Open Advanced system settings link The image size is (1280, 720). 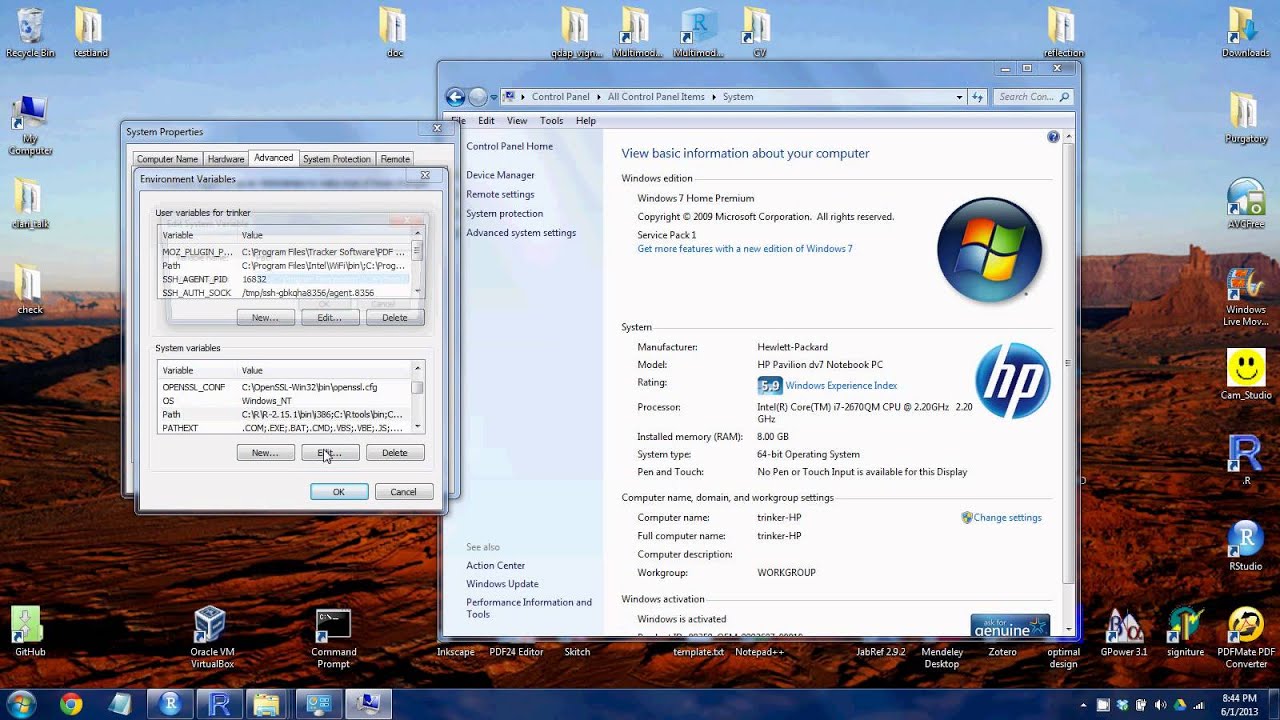pos(521,233)
